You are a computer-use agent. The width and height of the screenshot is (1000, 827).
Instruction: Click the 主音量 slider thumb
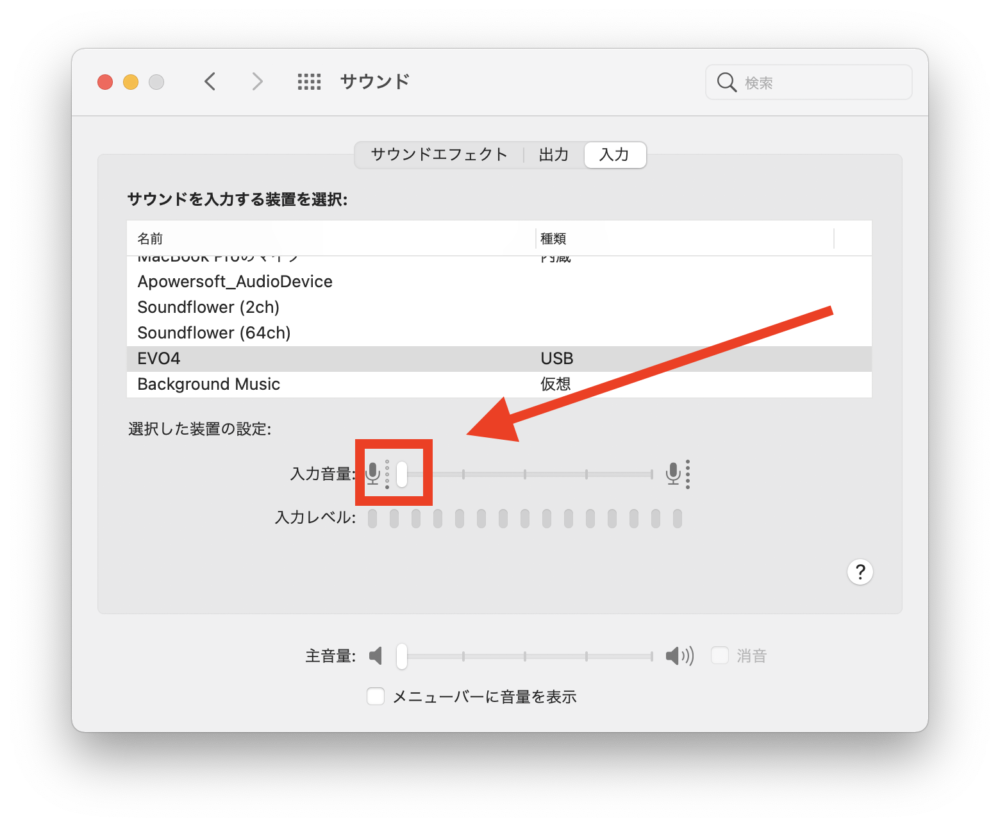pyautogui.click(x=402, y=655)
